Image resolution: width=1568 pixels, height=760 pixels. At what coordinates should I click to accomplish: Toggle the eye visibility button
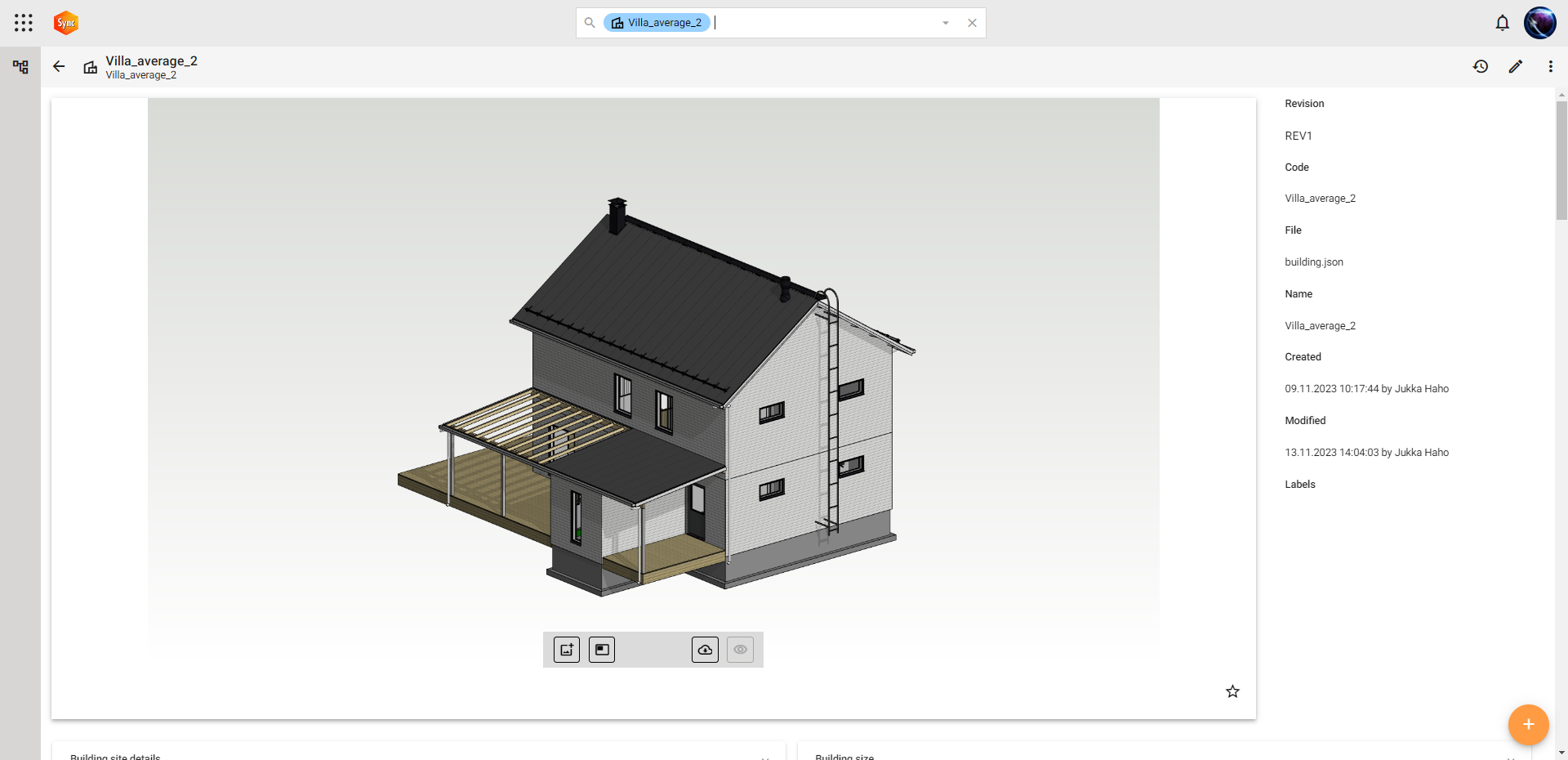coord(740,650)
